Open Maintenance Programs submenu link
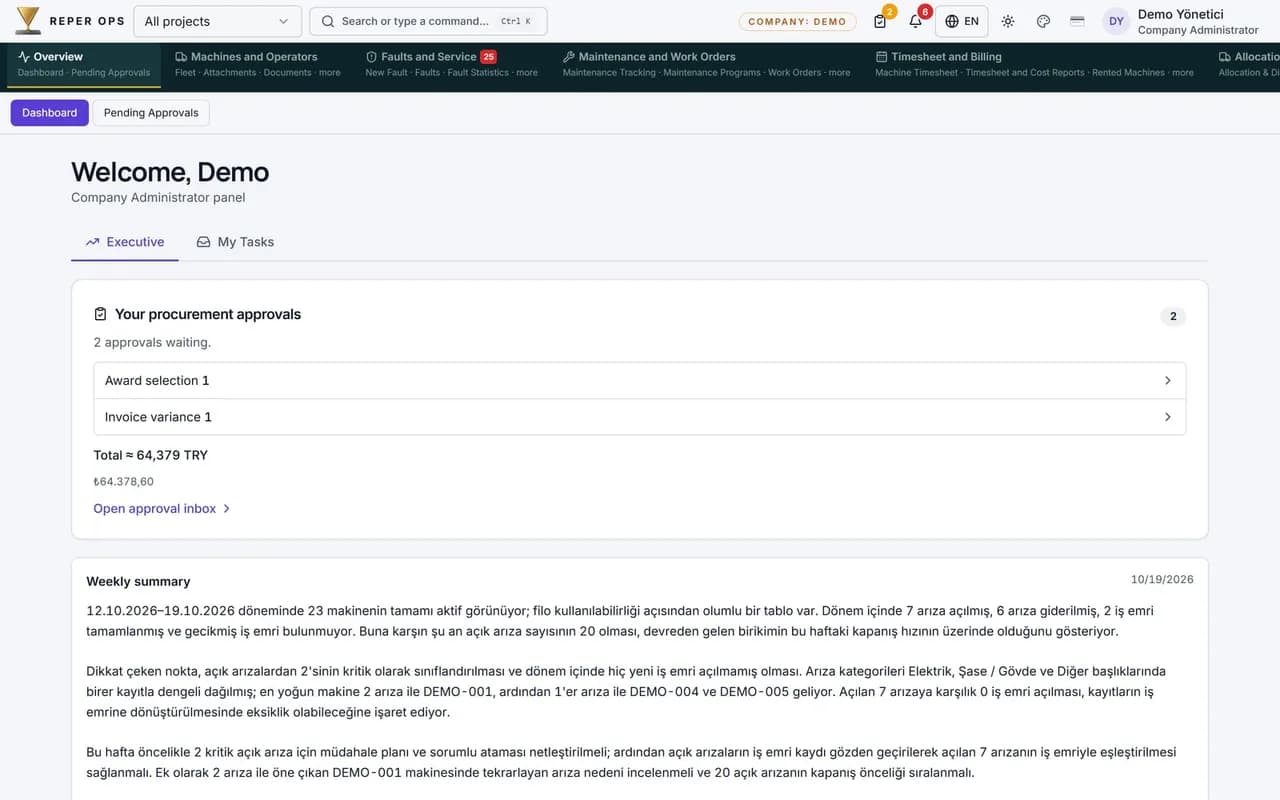This screenshot has height=800, width=1280. tap(712, 73)
